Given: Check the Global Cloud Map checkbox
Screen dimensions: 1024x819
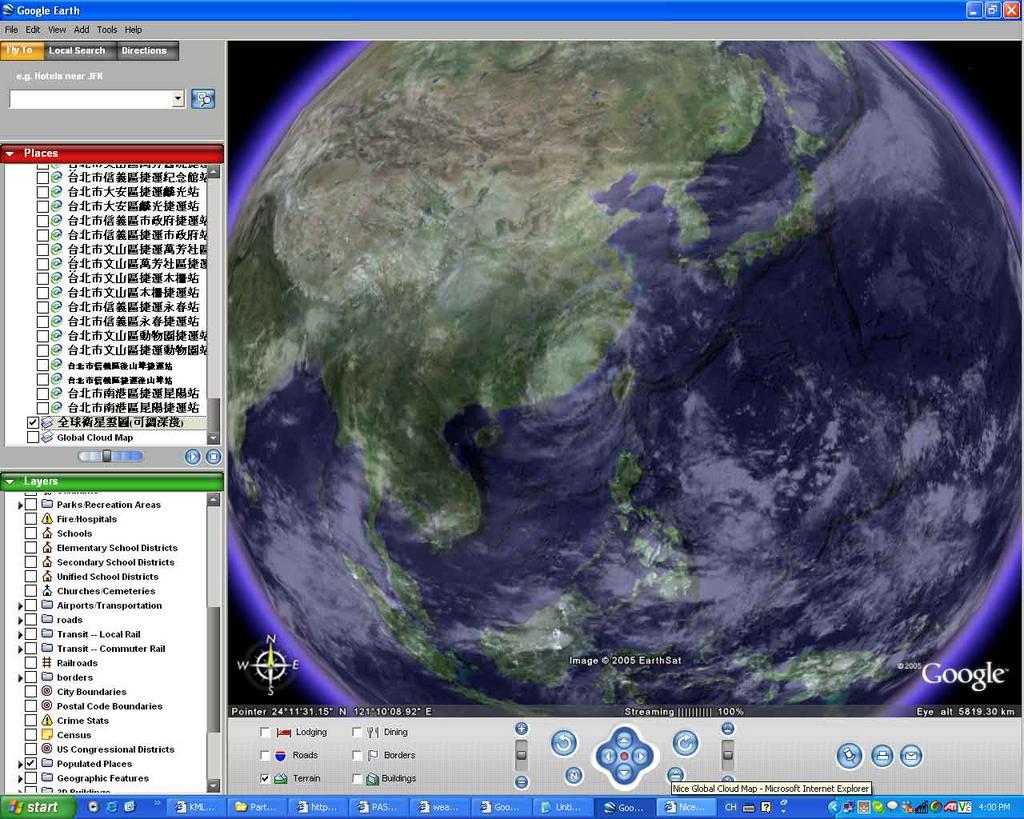Looking at the screenshot, I should (33, 438).
